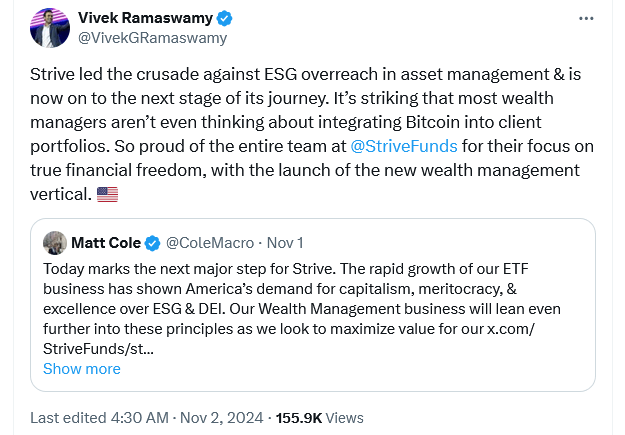
Task: Open the @VivekGRamaswamy handle link
Action: click(152, 38)
